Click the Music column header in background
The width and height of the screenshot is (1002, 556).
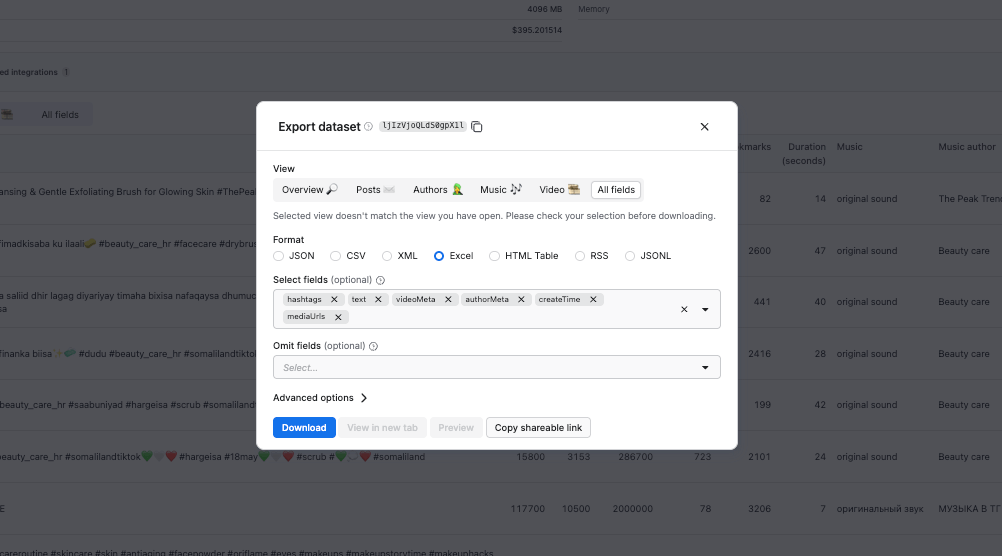point(849,147)
